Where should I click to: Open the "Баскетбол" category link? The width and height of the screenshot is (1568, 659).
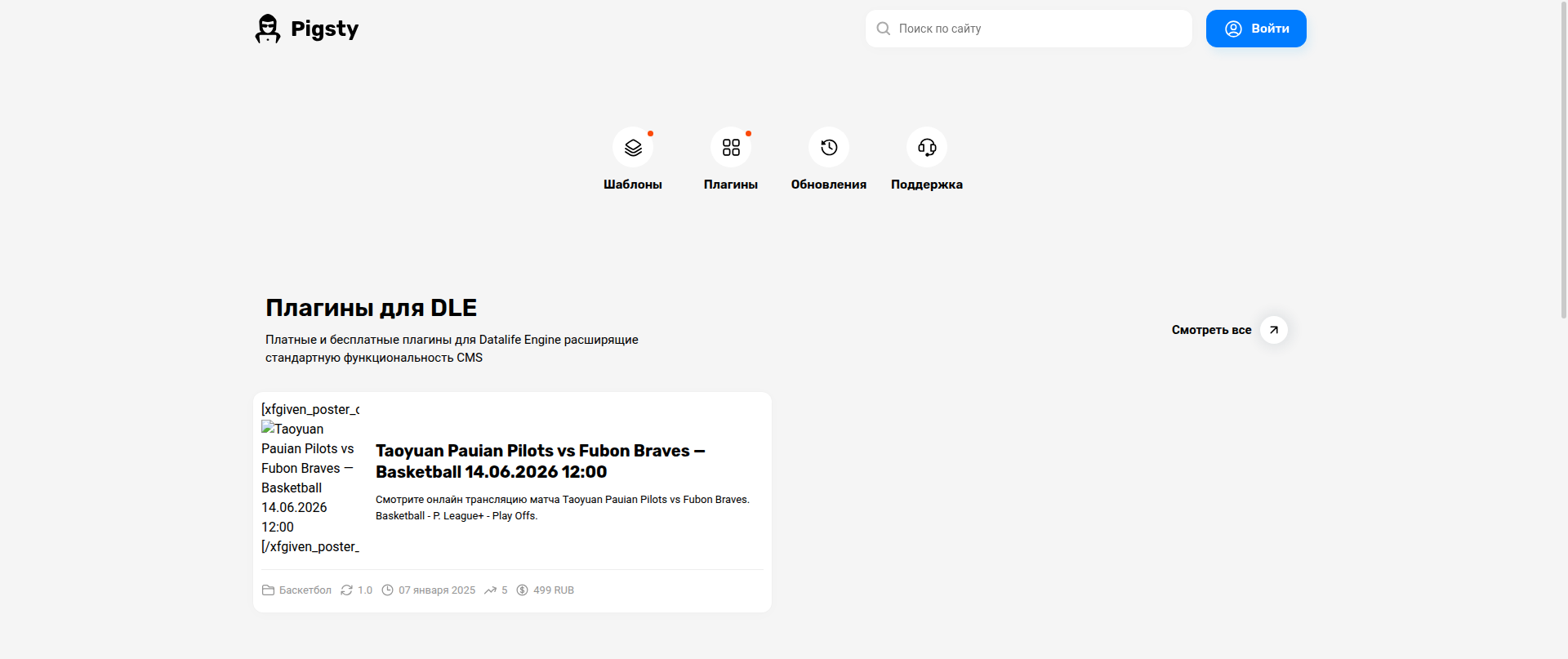(305, 590)
